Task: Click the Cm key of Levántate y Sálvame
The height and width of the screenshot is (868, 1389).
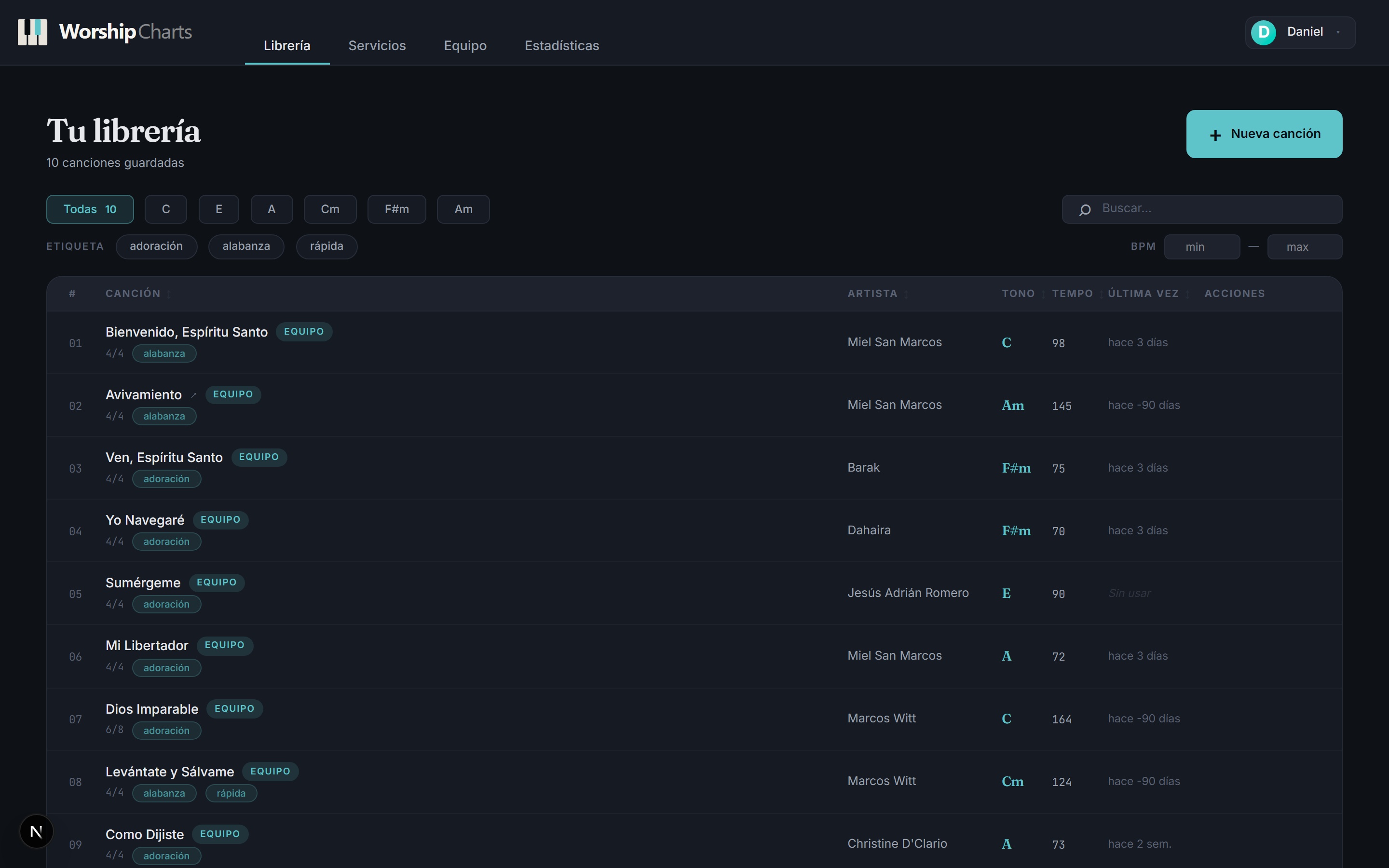Action: click(x=1013, y=781)
